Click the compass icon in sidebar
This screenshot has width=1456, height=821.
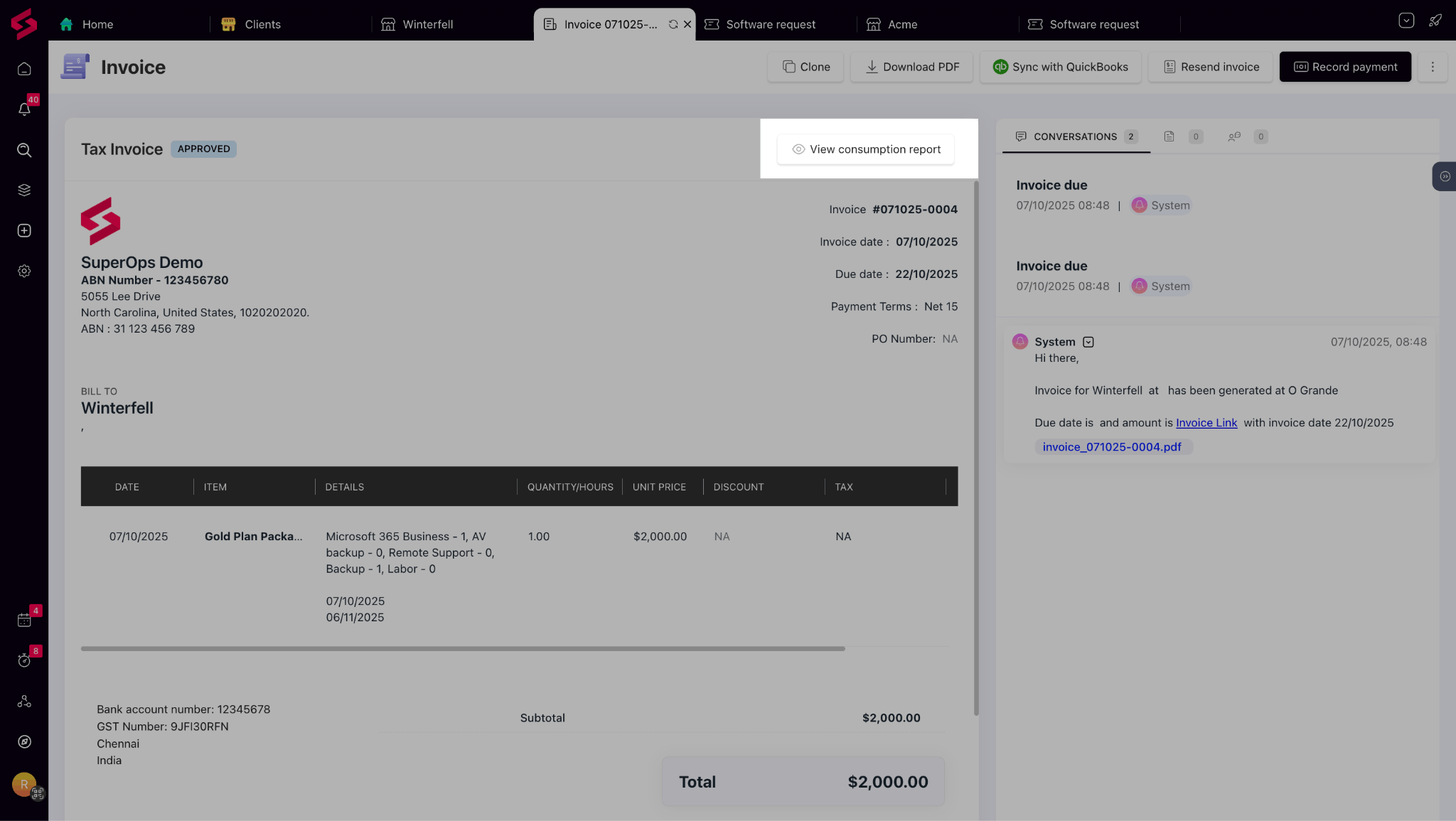(24, 741)
